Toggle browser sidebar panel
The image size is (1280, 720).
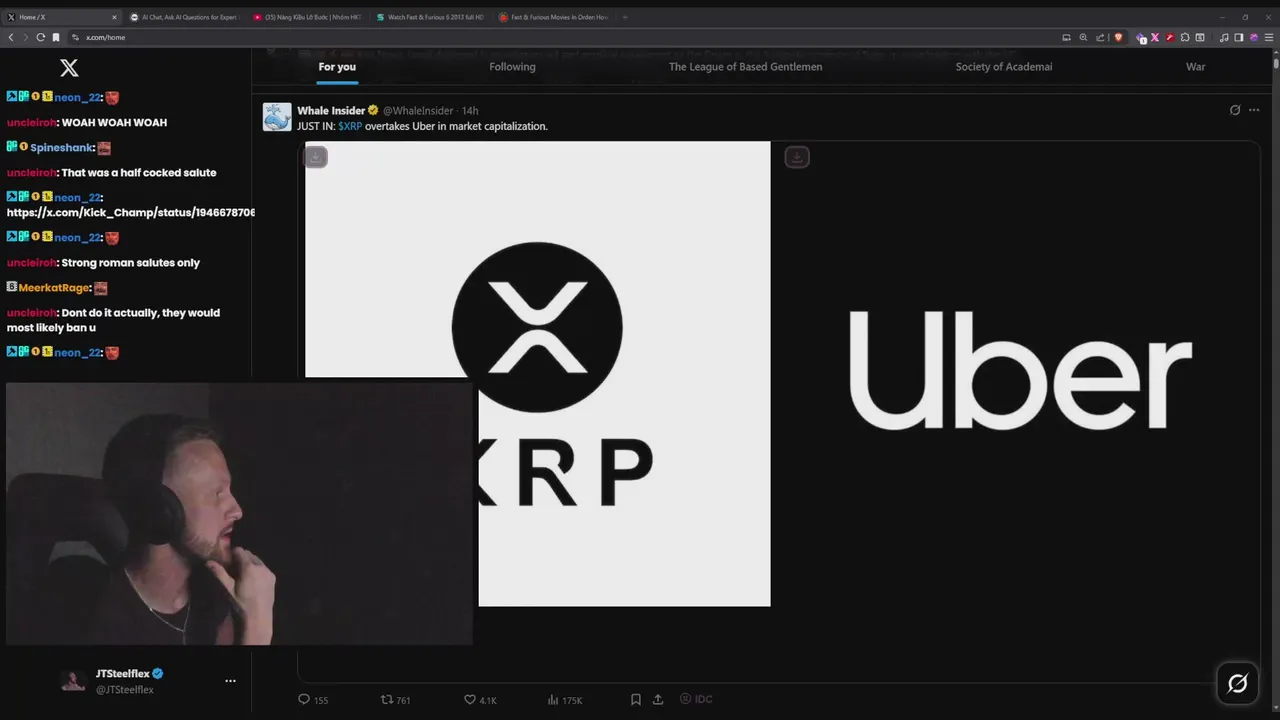(1239, 37)
